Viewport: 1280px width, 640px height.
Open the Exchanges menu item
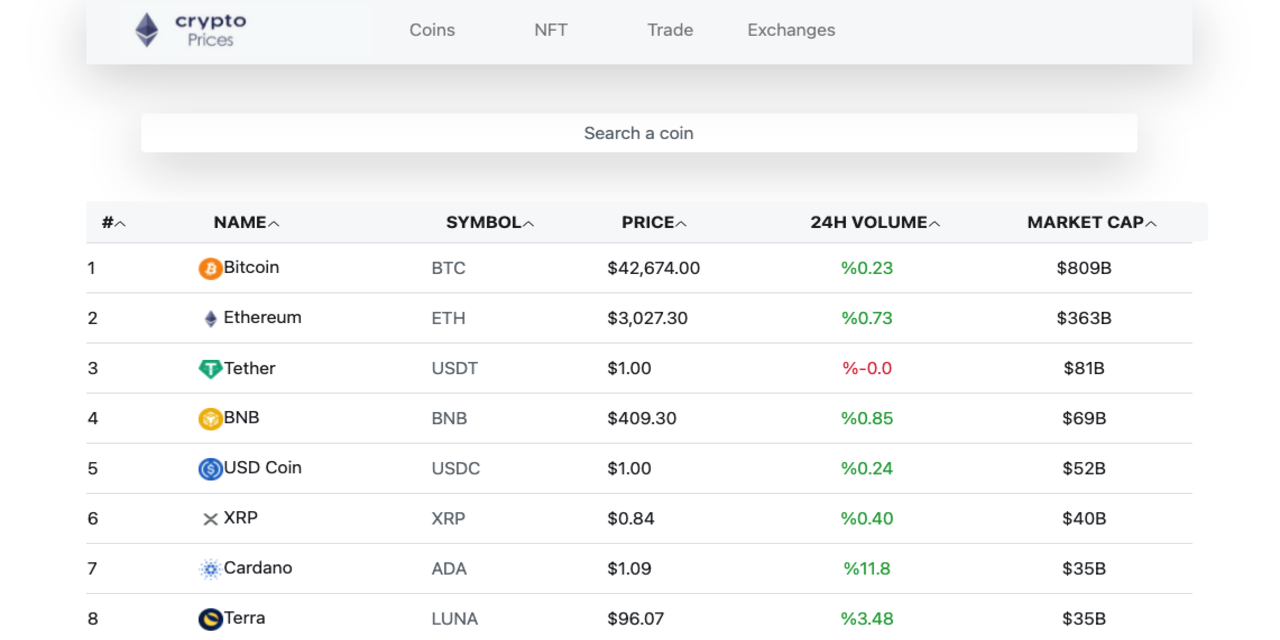(791, 30)
